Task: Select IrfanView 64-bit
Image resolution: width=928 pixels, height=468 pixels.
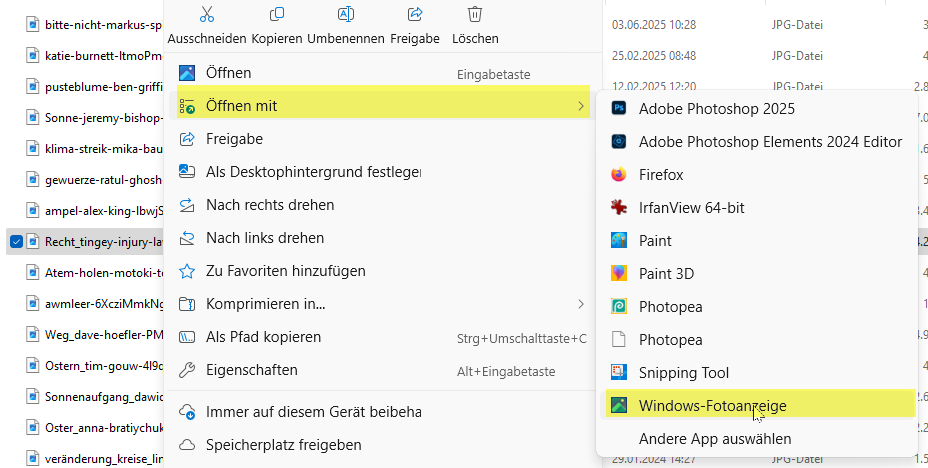Action: (x=691, y=207)
